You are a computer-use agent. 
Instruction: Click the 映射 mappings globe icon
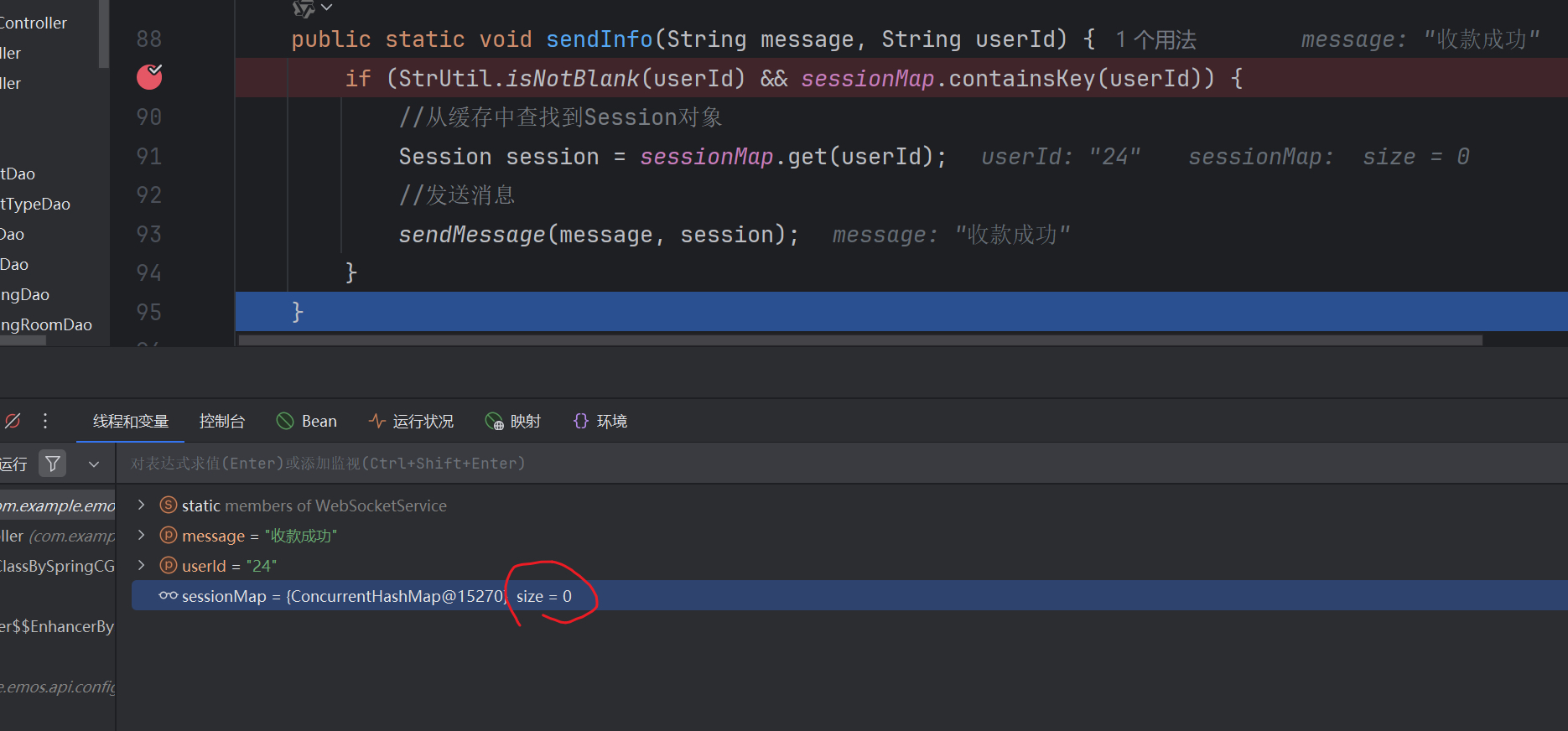[495, 422]
